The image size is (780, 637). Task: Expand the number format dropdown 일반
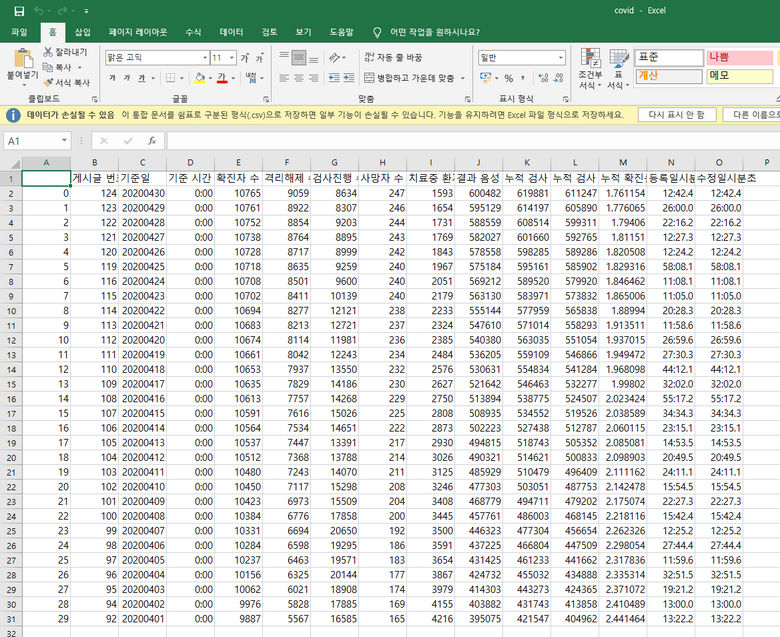click(560, 58)
